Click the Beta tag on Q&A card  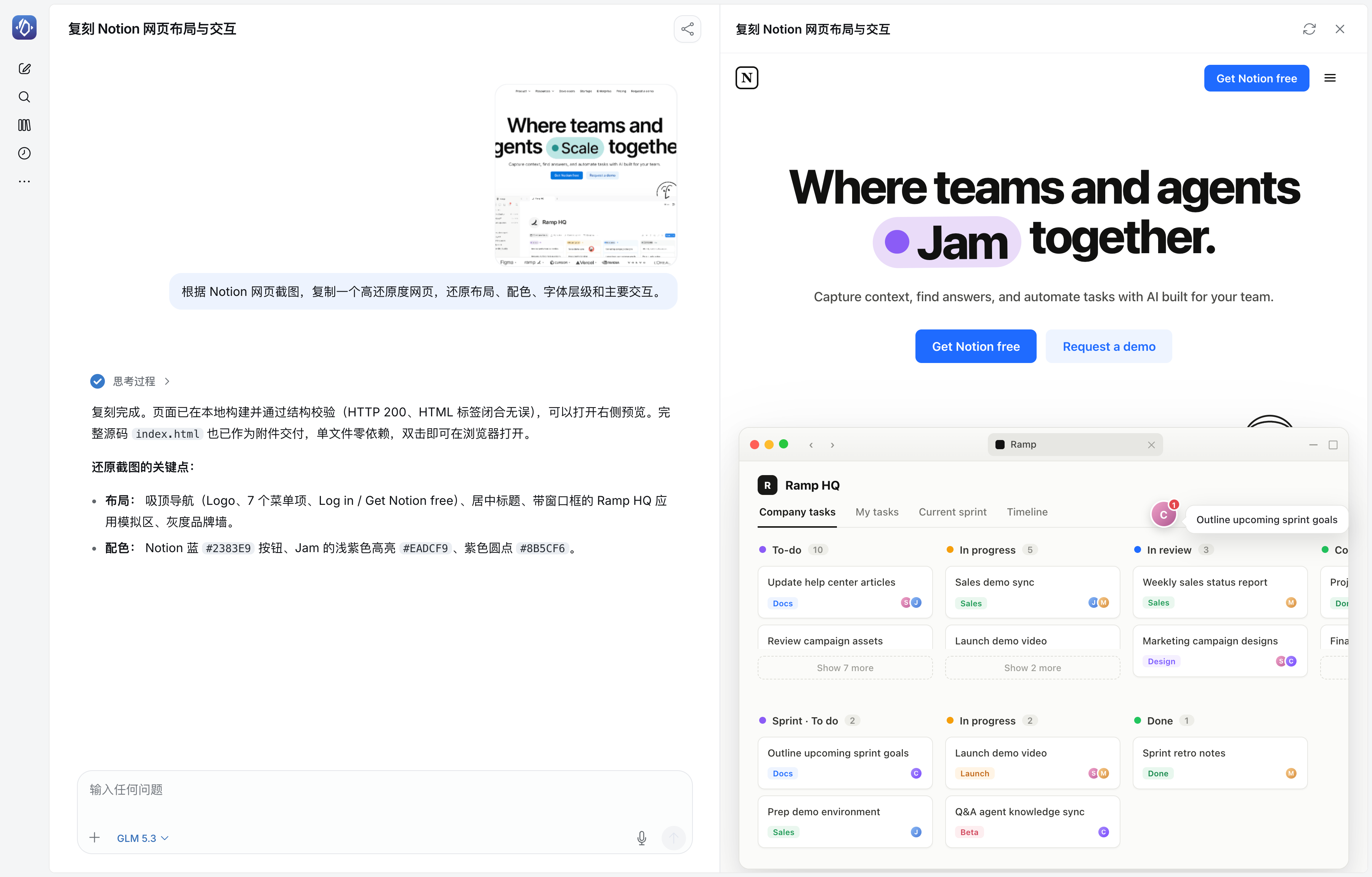(969, 832)
